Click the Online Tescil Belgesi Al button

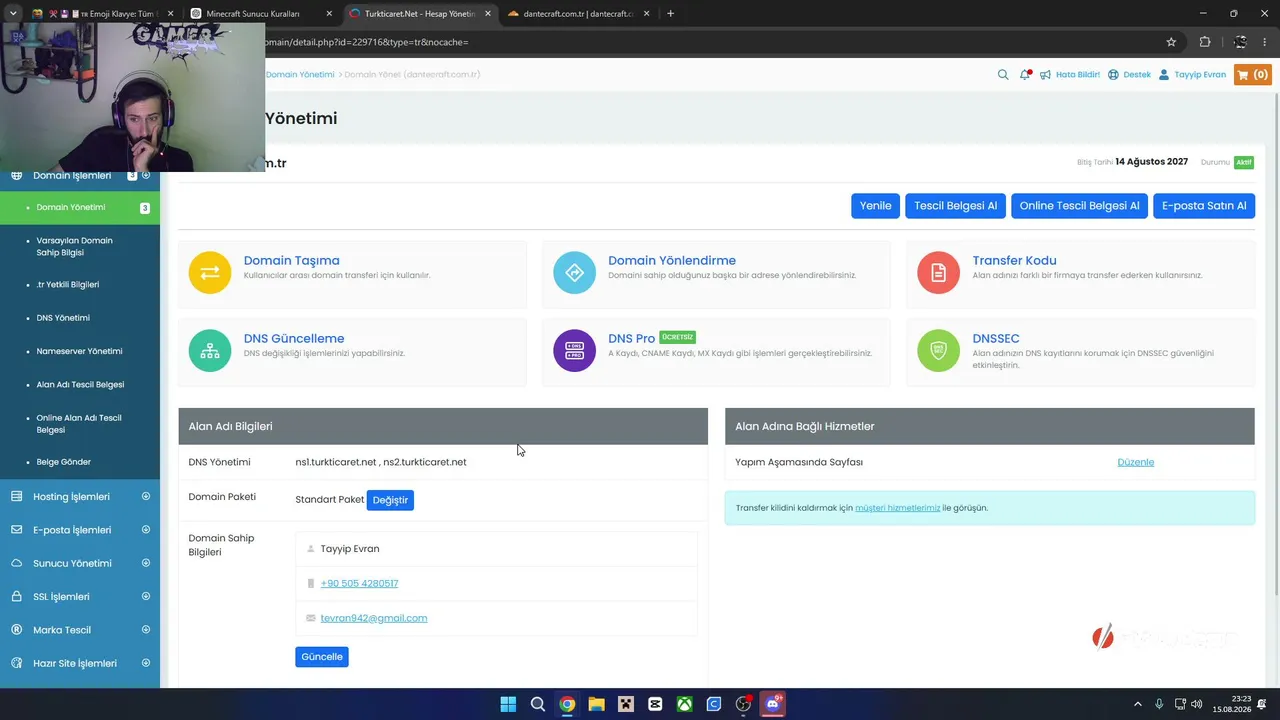tap(1079, 206)
